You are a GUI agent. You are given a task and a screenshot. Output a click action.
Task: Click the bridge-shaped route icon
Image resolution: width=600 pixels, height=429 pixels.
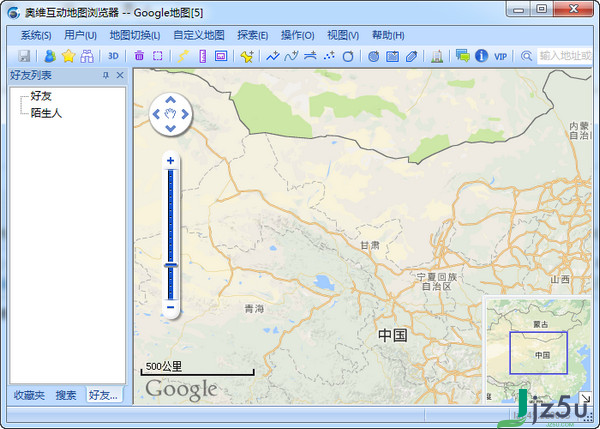point(310,56)
